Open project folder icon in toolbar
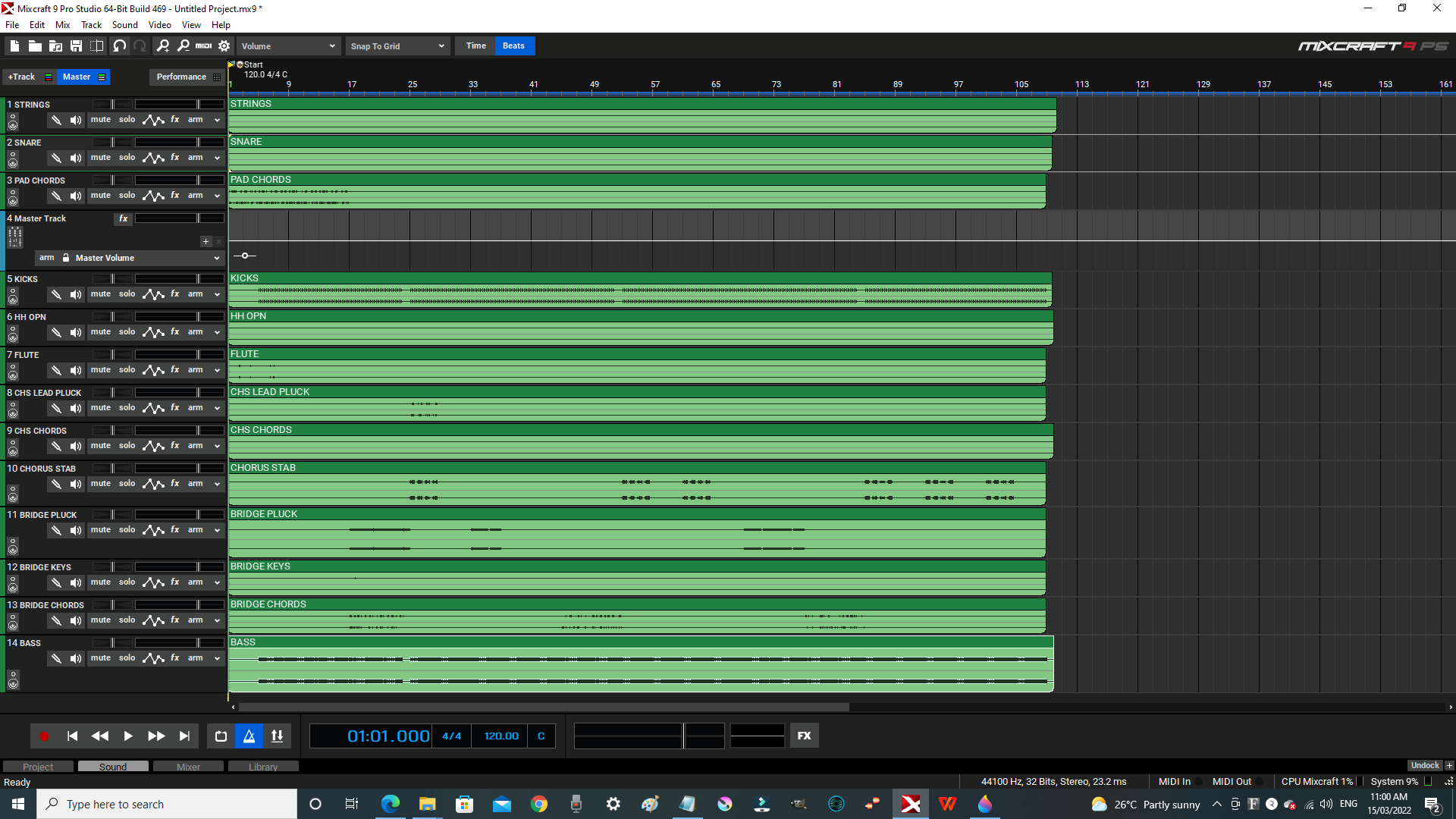The image size is (1456, 819). (x=35, y=46)
